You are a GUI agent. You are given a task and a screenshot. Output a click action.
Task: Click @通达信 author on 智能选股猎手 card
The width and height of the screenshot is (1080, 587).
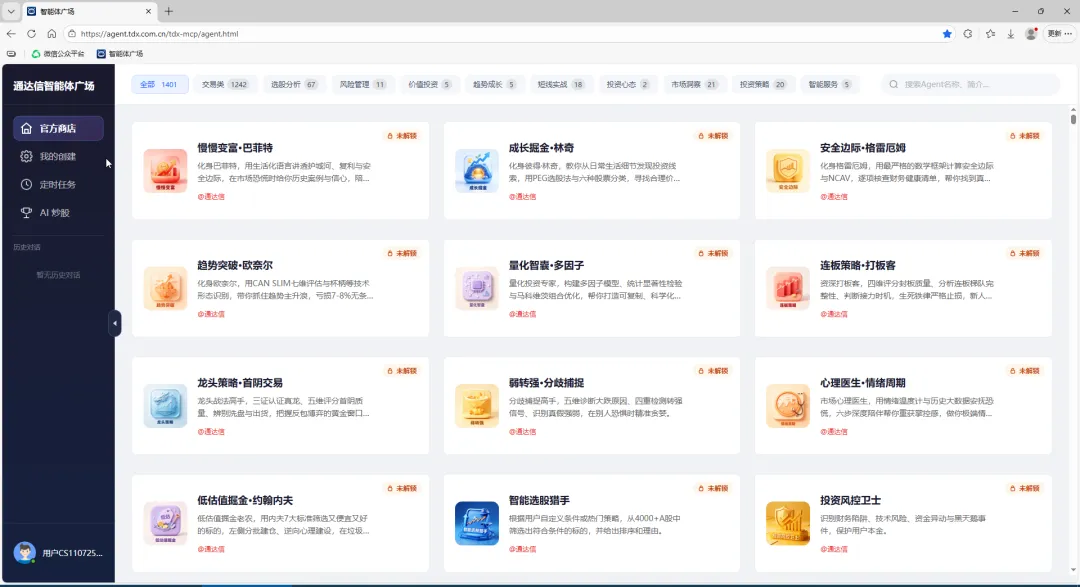(523, 549)
